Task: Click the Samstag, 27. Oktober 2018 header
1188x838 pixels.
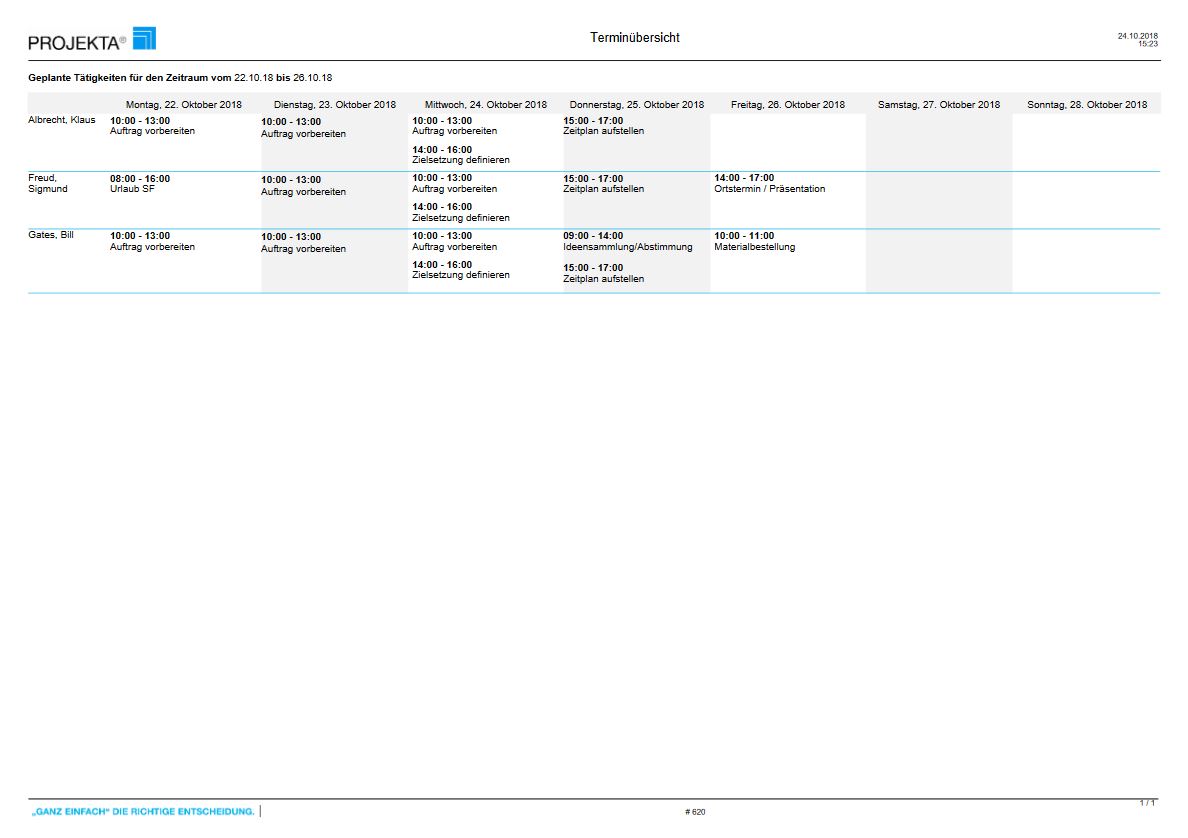Action: 938,105
